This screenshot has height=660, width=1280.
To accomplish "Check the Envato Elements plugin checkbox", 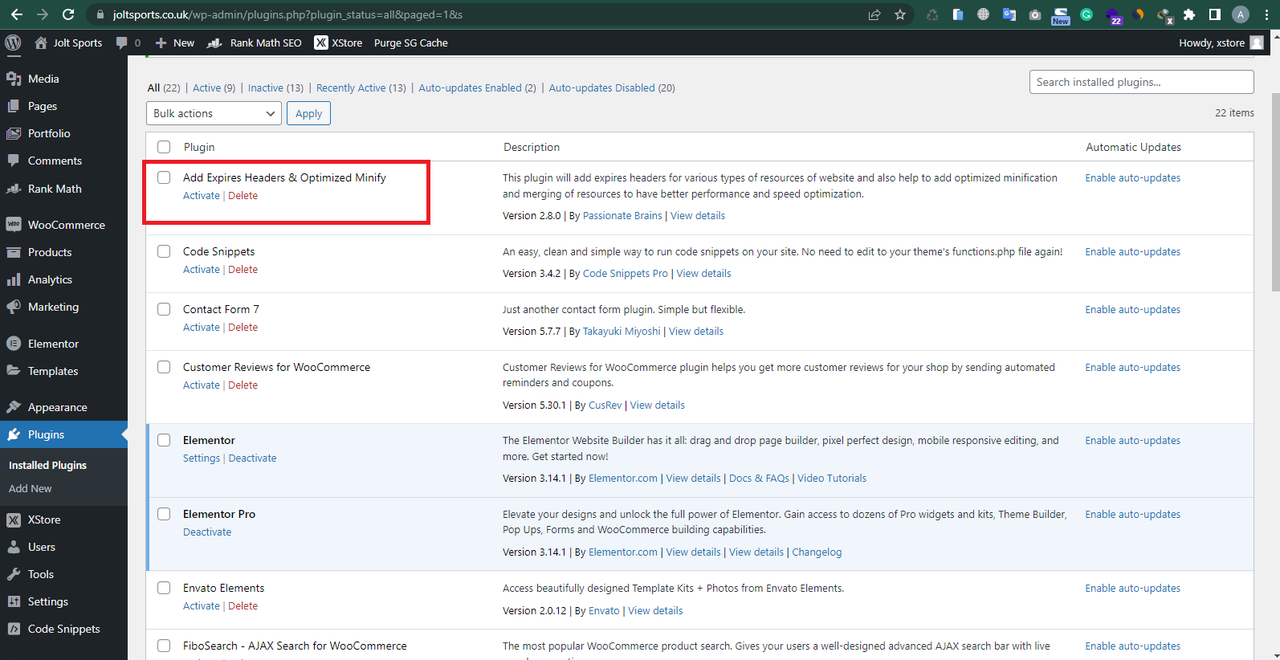I will (x=164, y=589).
